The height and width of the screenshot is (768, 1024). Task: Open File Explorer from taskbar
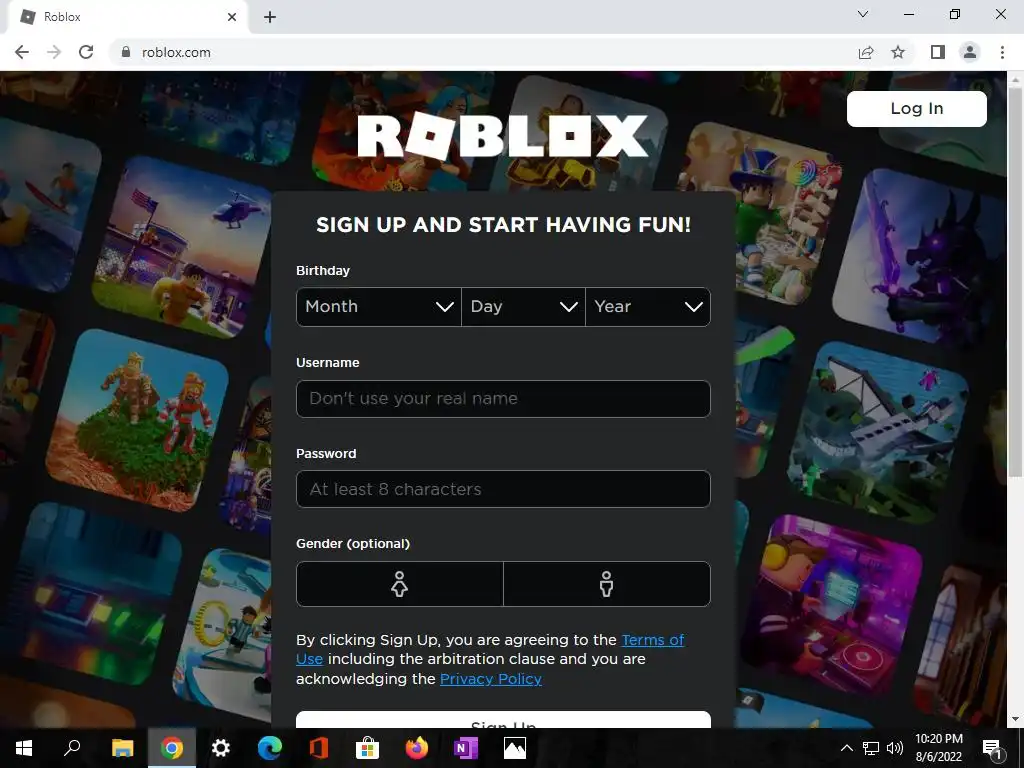click(122, 748)
